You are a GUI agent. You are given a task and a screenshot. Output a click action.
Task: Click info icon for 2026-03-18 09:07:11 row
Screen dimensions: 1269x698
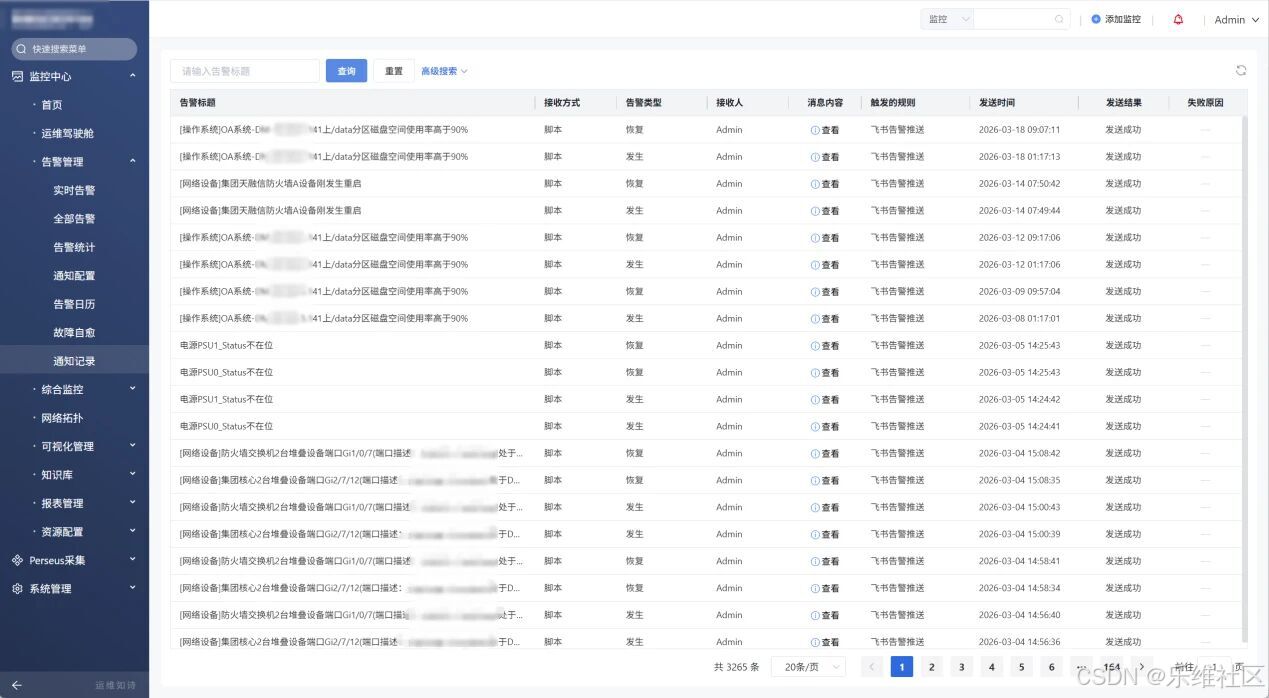click(815, 130)
